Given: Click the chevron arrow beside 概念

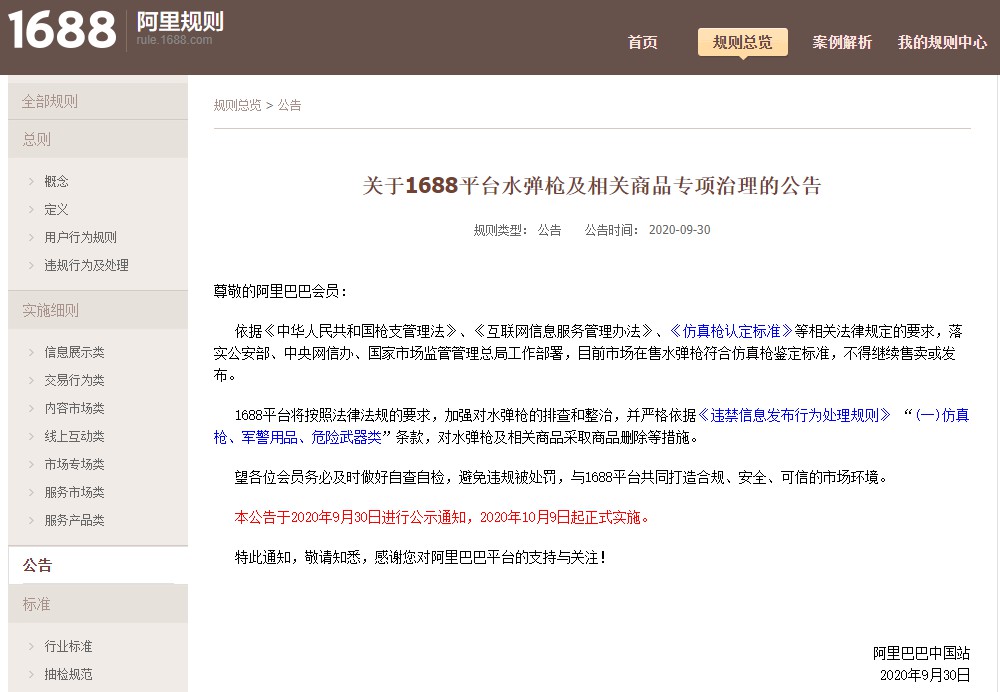Looking at the screenshot, I should tap(31, 181).
